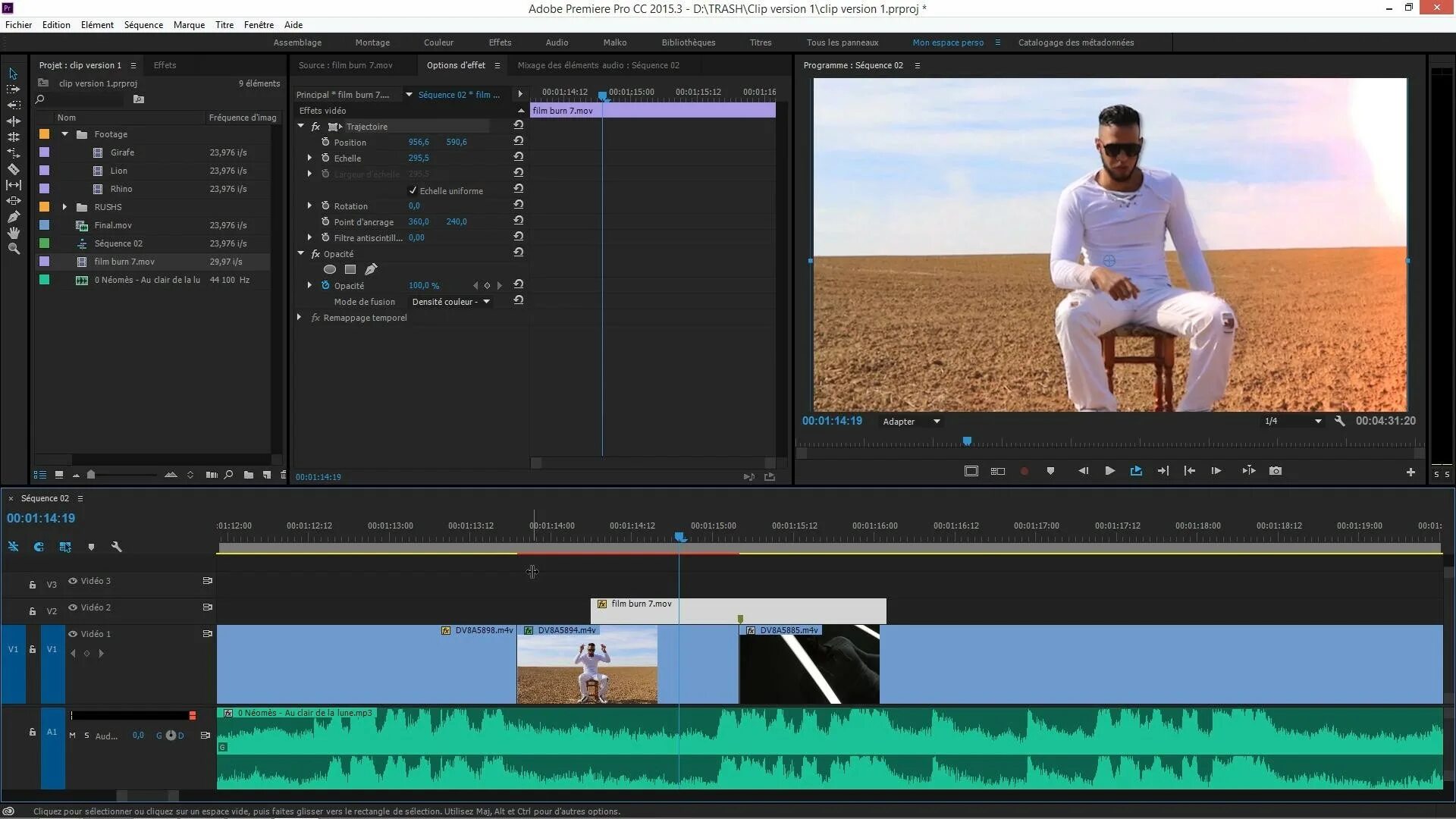The image size is (1456, 819).
Task: Open the Adapter zoom level dropdown
Action: tap(911, 422)
